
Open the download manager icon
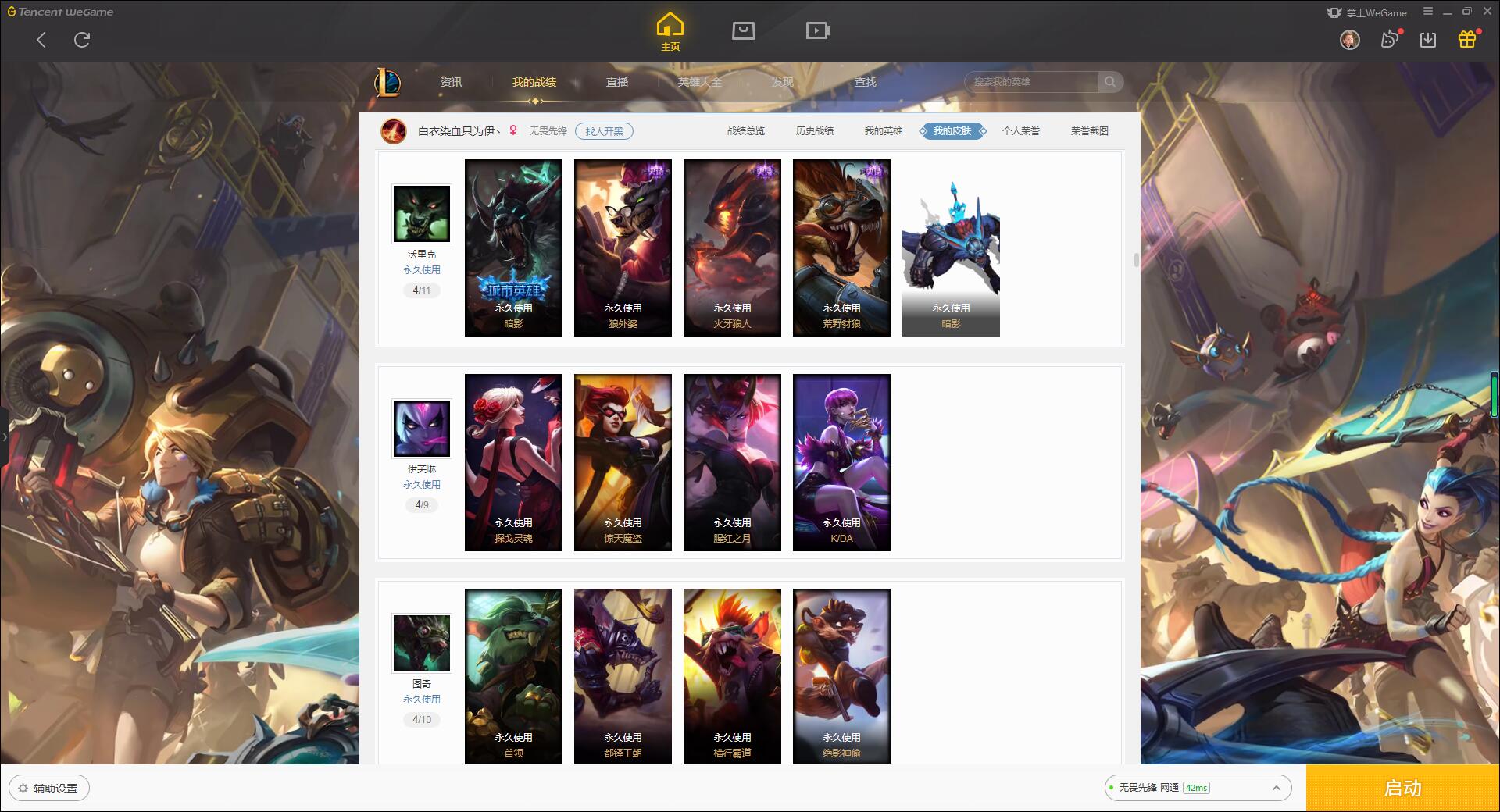[x=1428, y=39]
